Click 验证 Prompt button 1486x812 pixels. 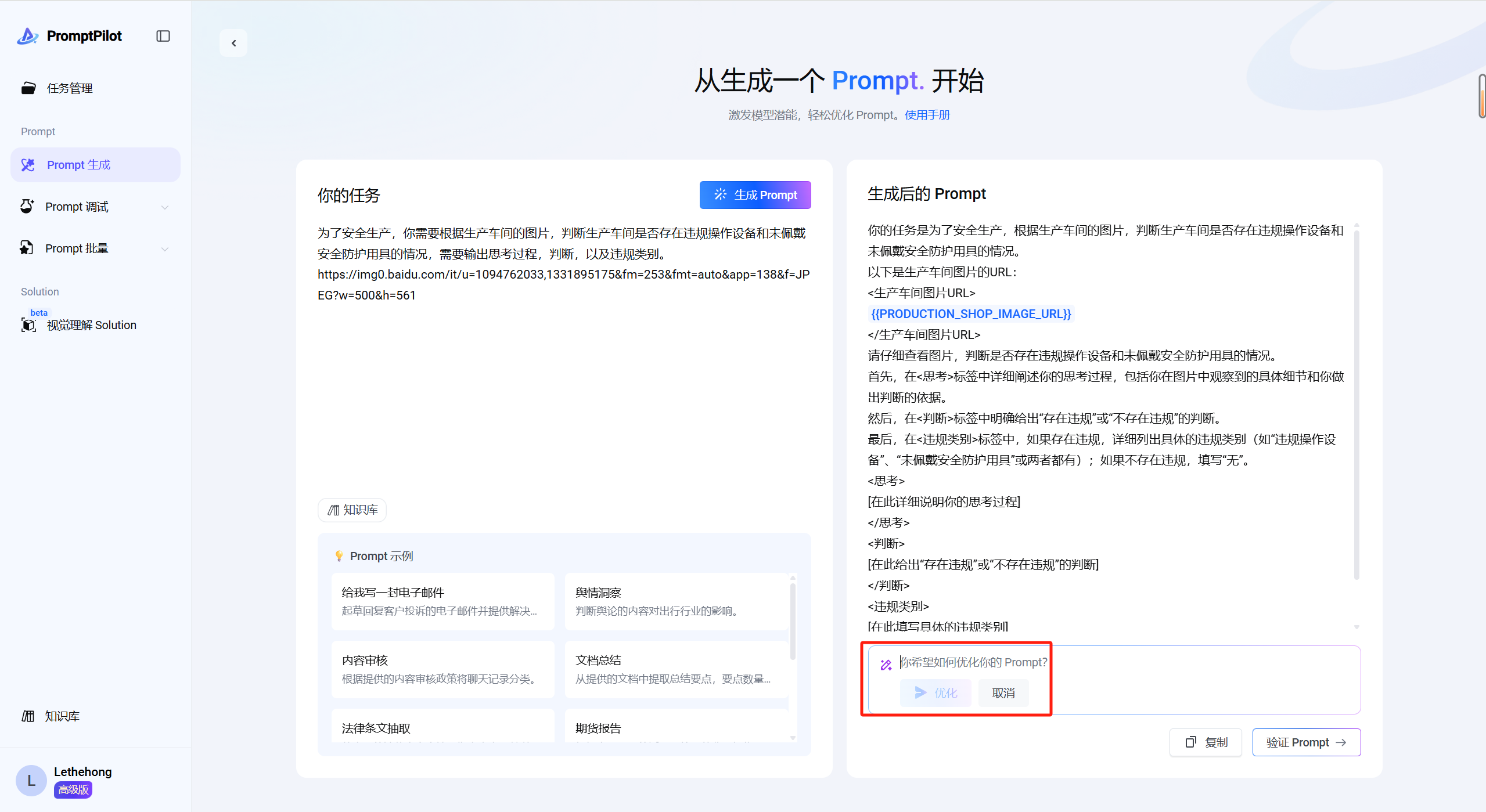(1306, 742)
